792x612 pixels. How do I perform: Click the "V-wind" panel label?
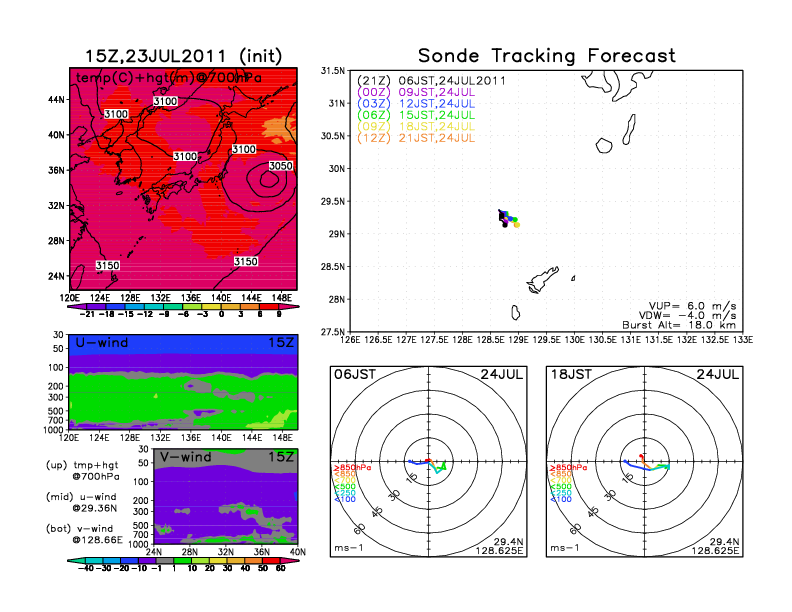tap(185, 457)
